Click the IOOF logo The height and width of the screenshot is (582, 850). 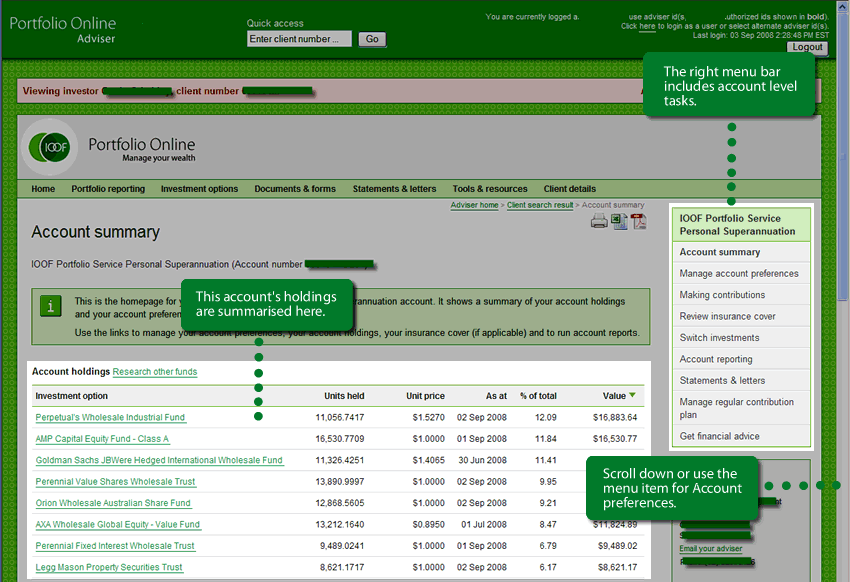pos(50,147)
